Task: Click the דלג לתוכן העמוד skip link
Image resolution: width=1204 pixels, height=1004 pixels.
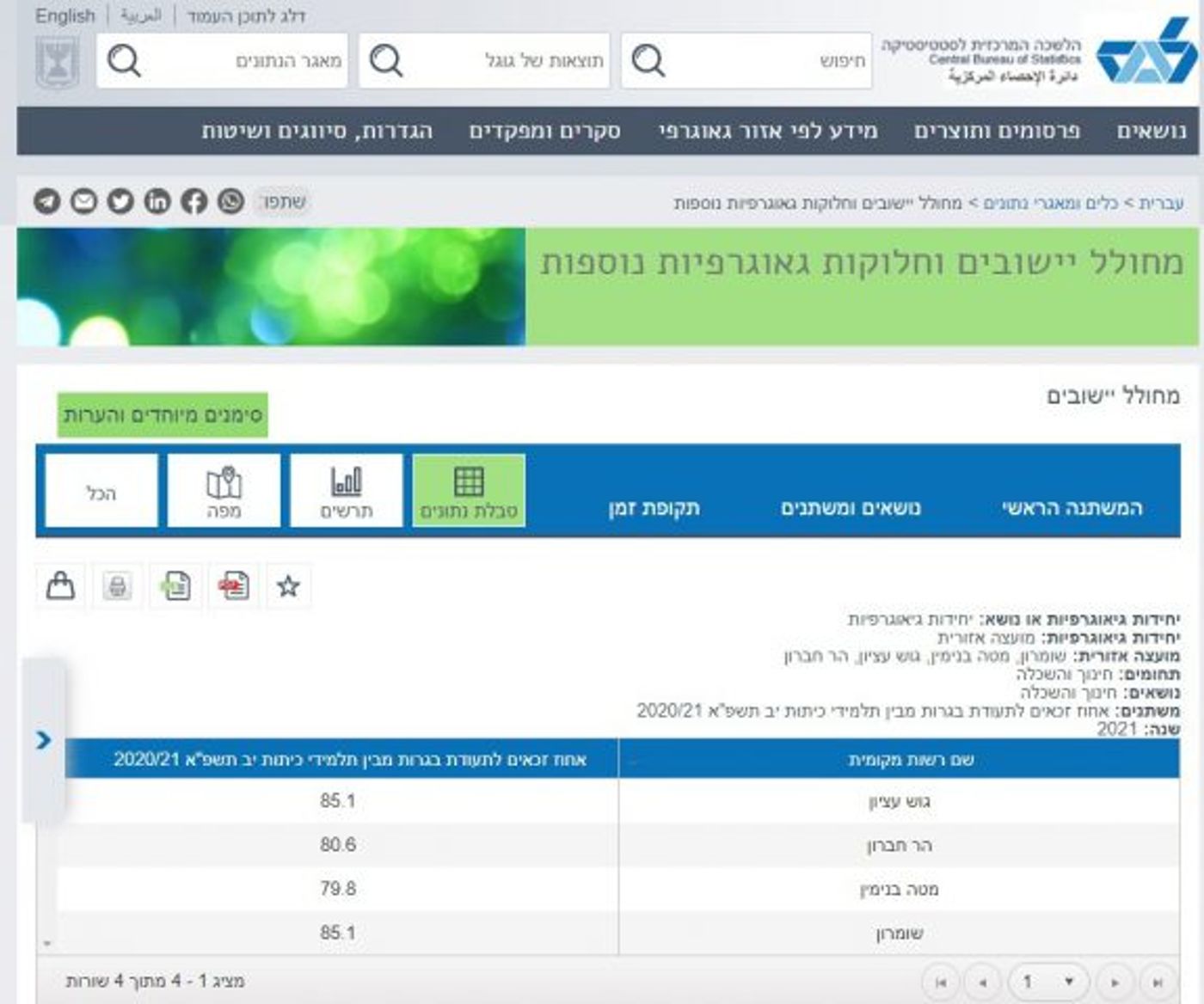Action: (246, 15)
